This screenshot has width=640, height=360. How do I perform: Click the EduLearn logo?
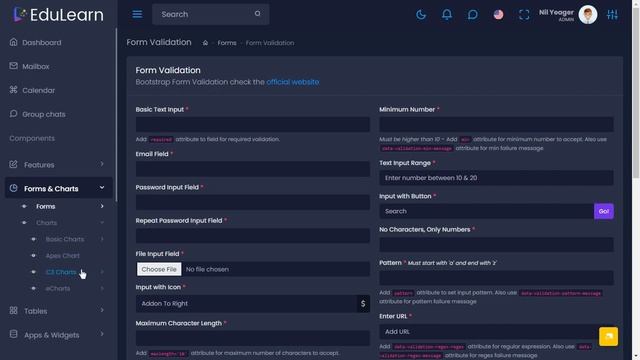pyautogui.click(x=58, y=15)
